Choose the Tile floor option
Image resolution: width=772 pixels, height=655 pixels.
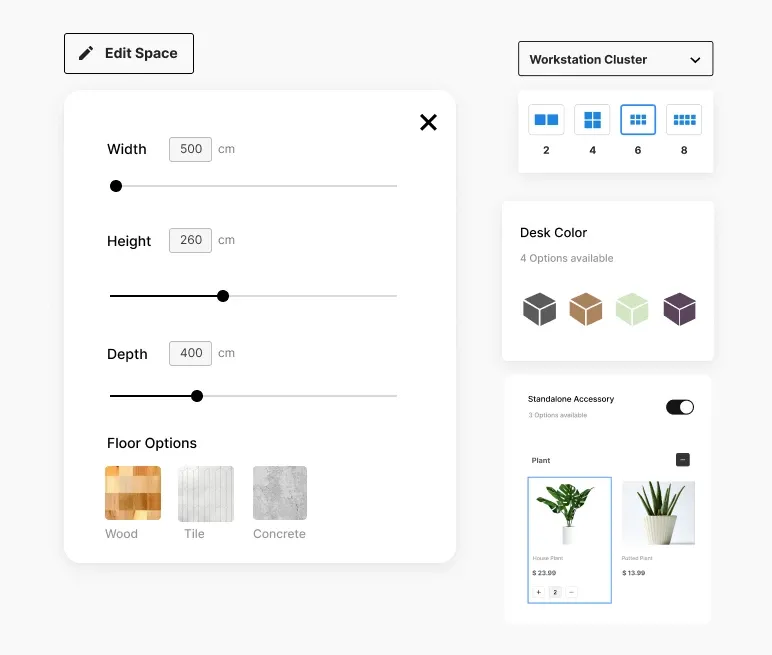pyautogui.click(x=206, y=493)
